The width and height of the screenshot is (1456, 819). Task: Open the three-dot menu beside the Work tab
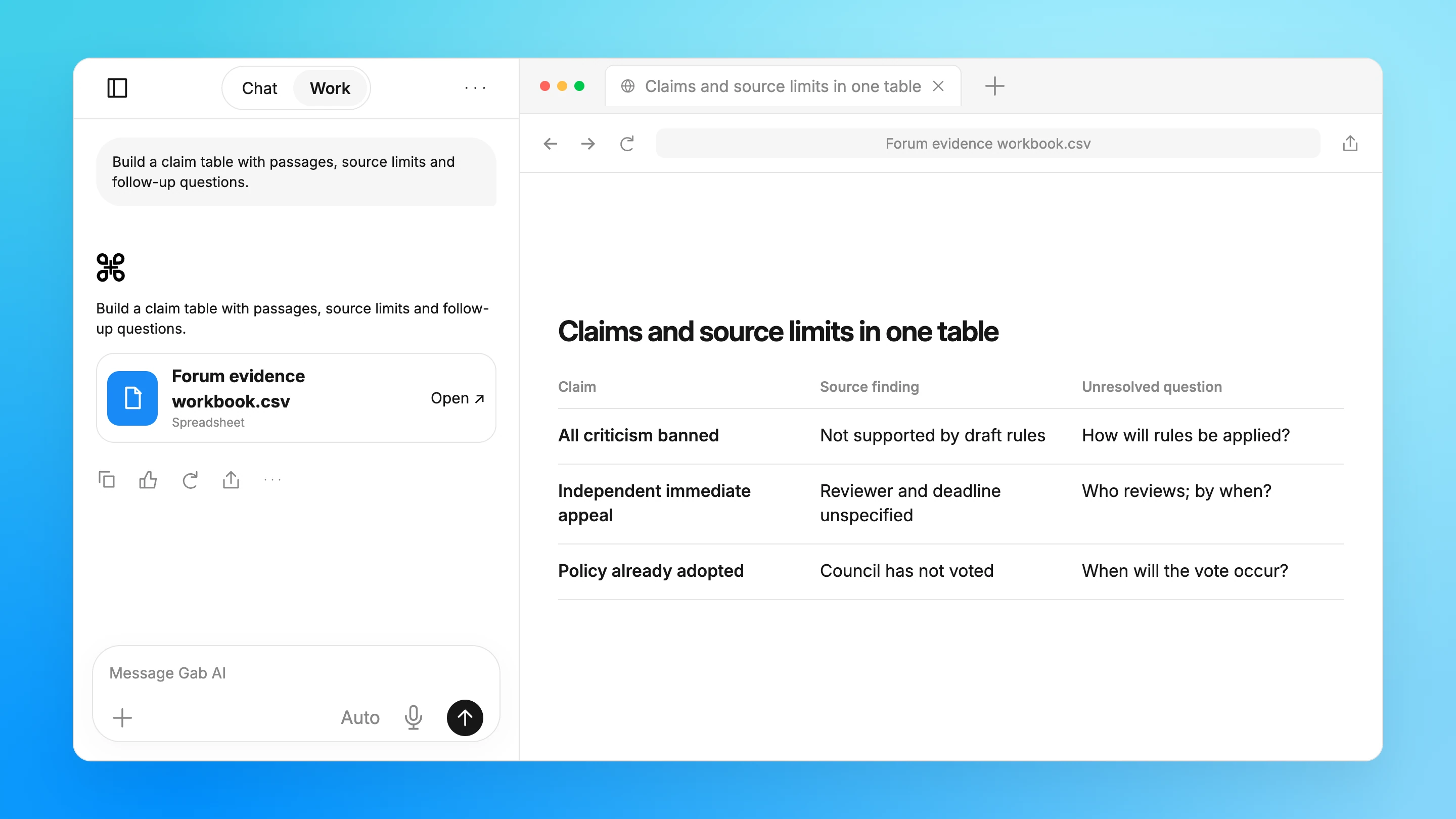click(x=475, y=87)
